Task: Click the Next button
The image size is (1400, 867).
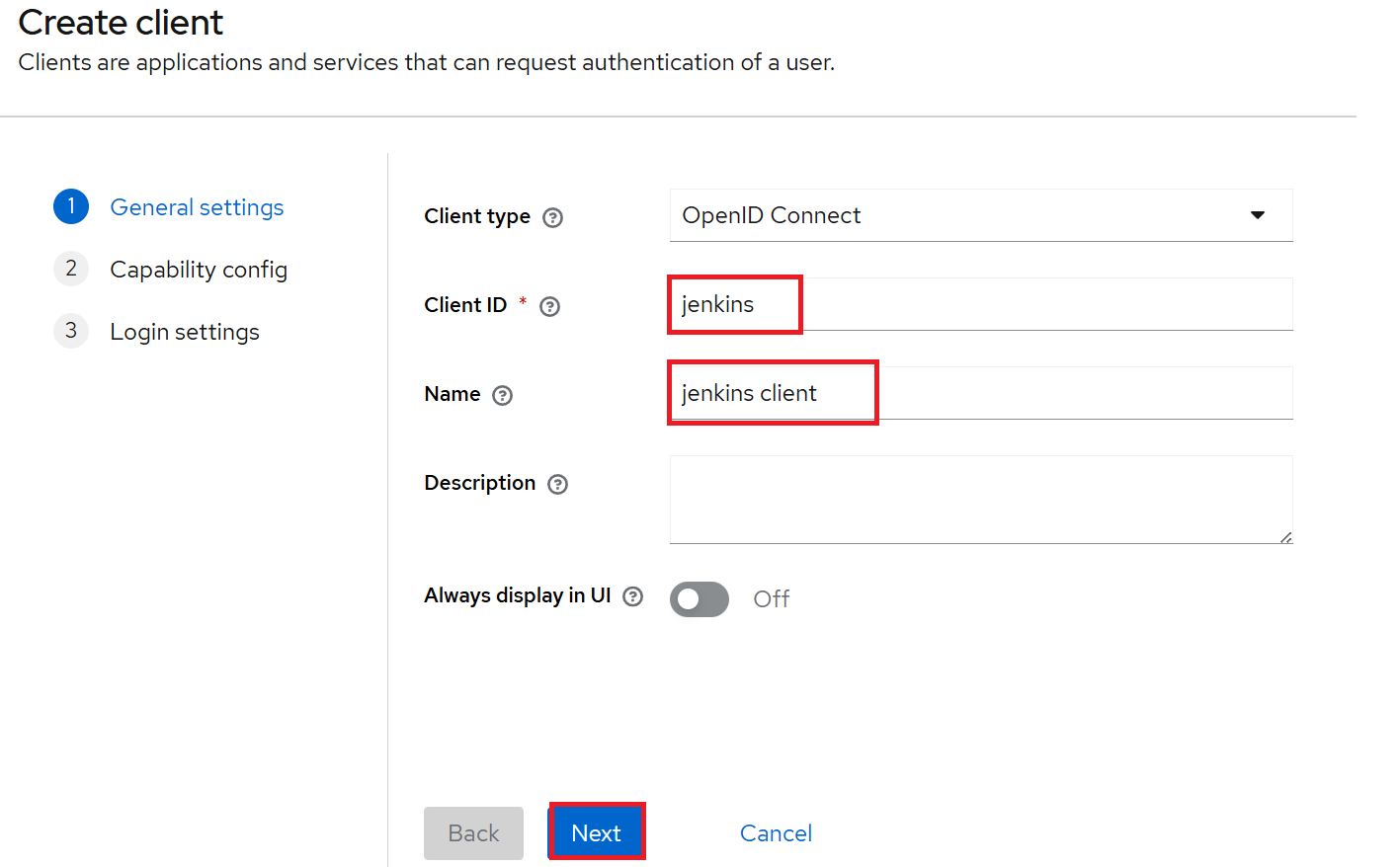Action: pyautogui.click(x=597, y=832)
